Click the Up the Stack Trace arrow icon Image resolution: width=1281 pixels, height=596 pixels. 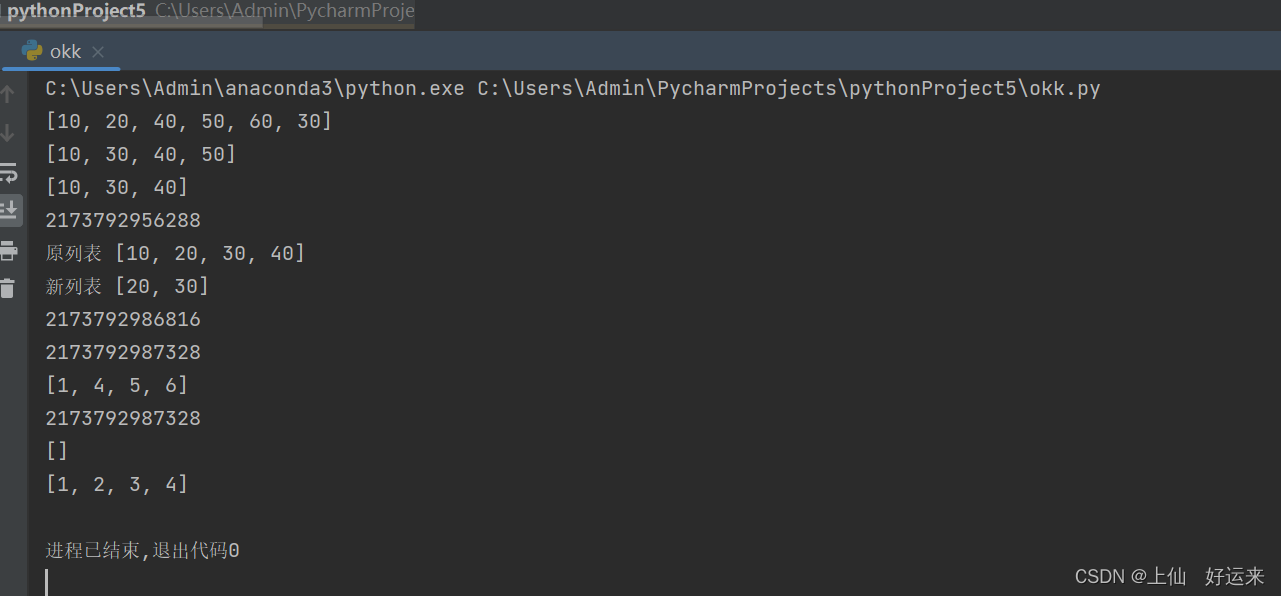click(10, 92)
